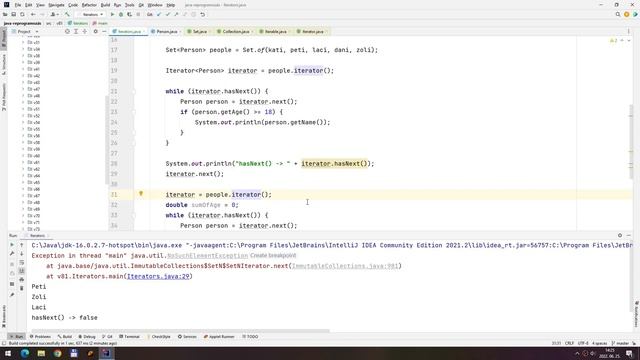The image size is (640, 360).
Task: Expand the v60 folder in the project tree
Action: 23,156
